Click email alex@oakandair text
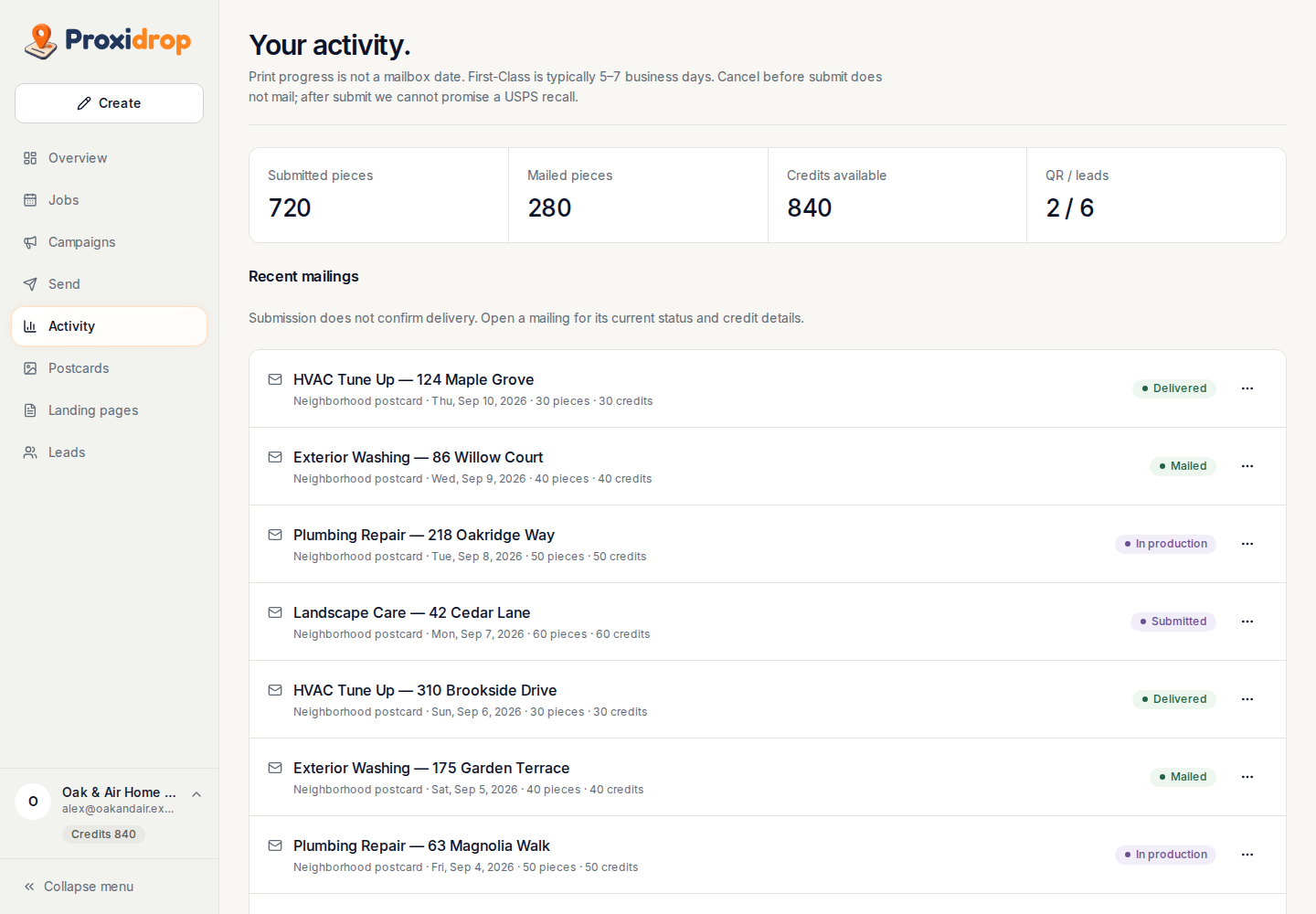Screen dimensions: 1316x914 118,809
